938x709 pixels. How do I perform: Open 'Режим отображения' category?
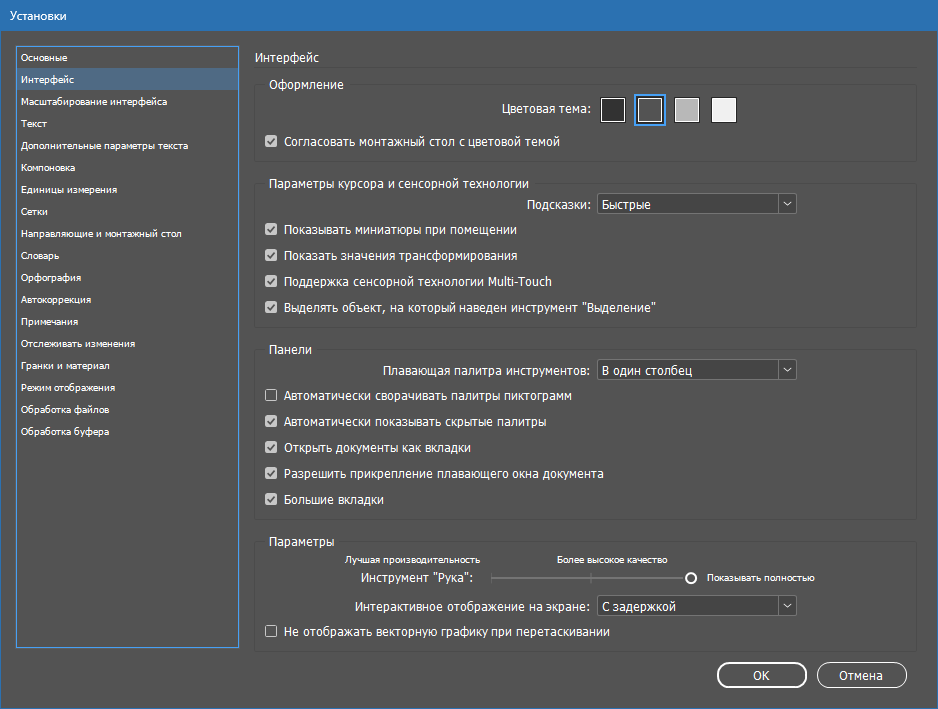(127, 388)
